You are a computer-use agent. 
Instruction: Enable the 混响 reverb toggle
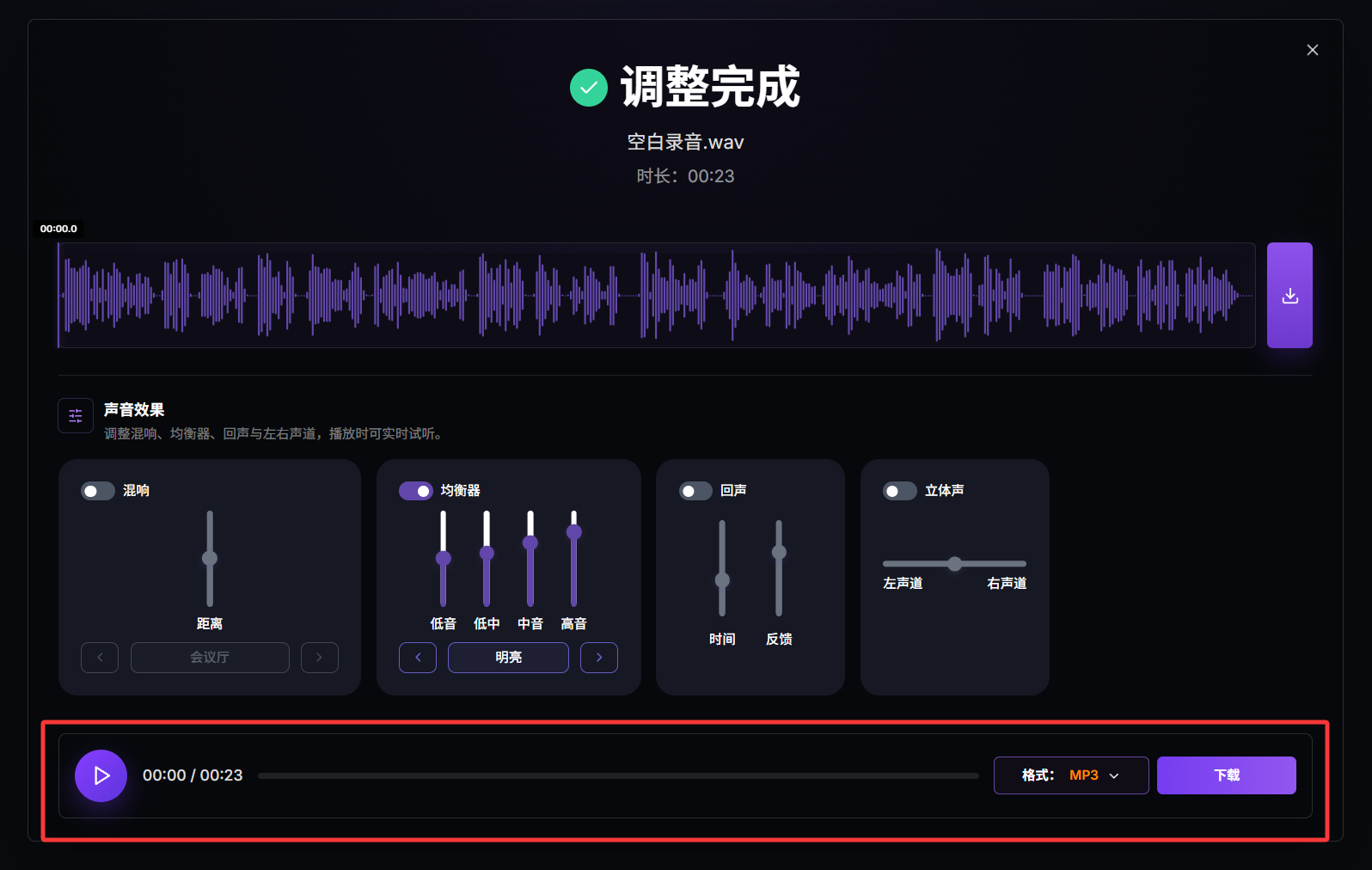pos(98,491)
